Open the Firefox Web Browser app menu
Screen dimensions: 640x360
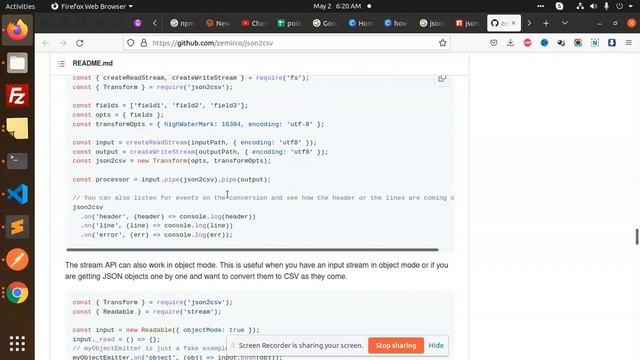92,6
